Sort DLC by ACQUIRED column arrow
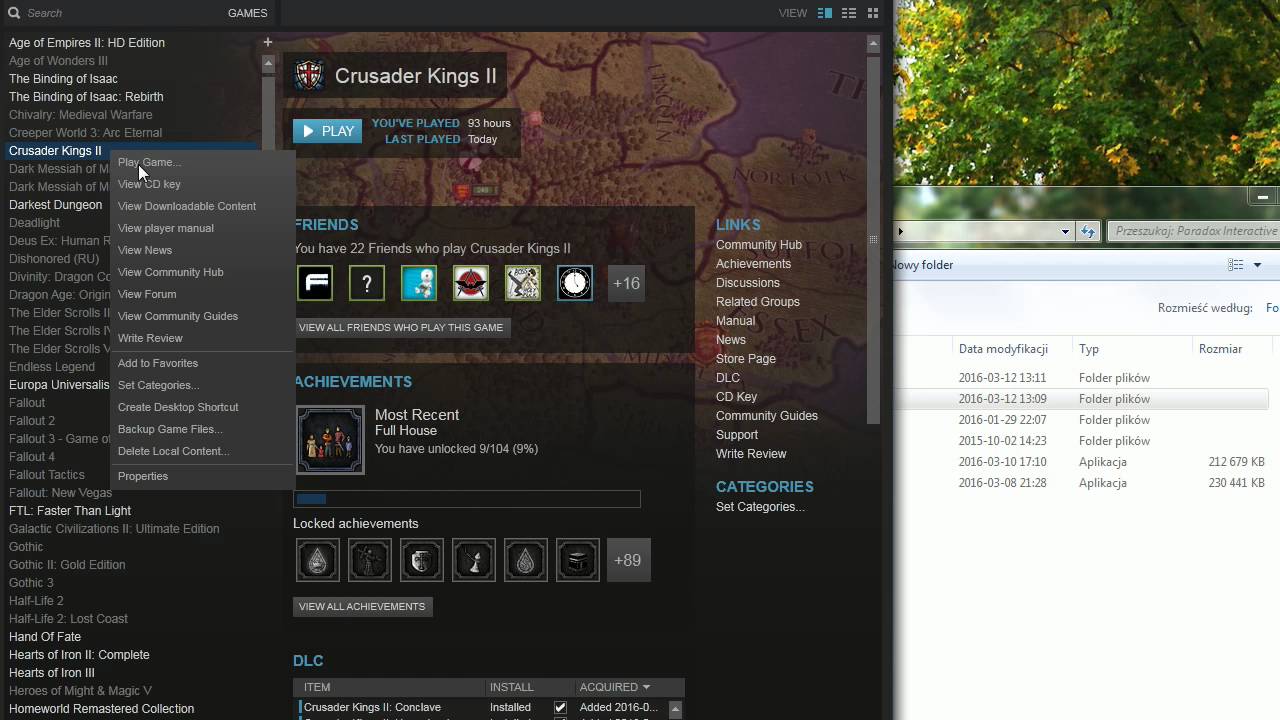 pyautogui.click(x=646, y=687)
